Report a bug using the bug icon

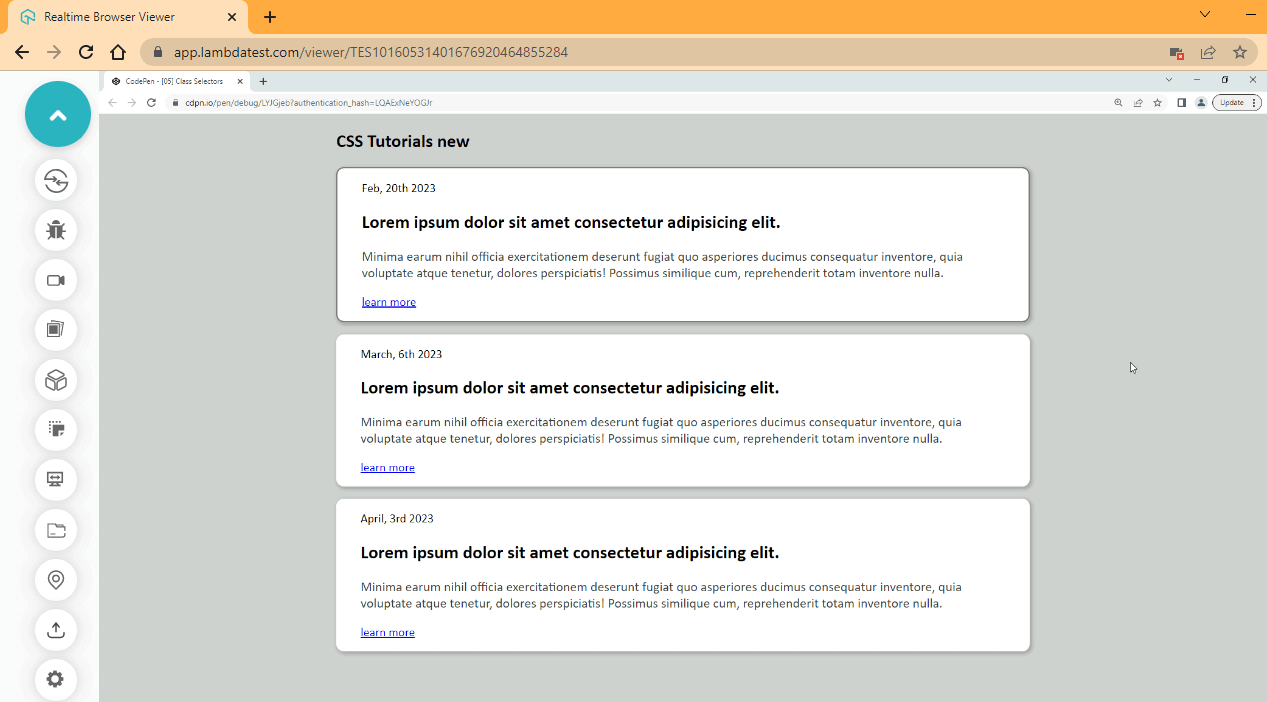click(55, 230)
